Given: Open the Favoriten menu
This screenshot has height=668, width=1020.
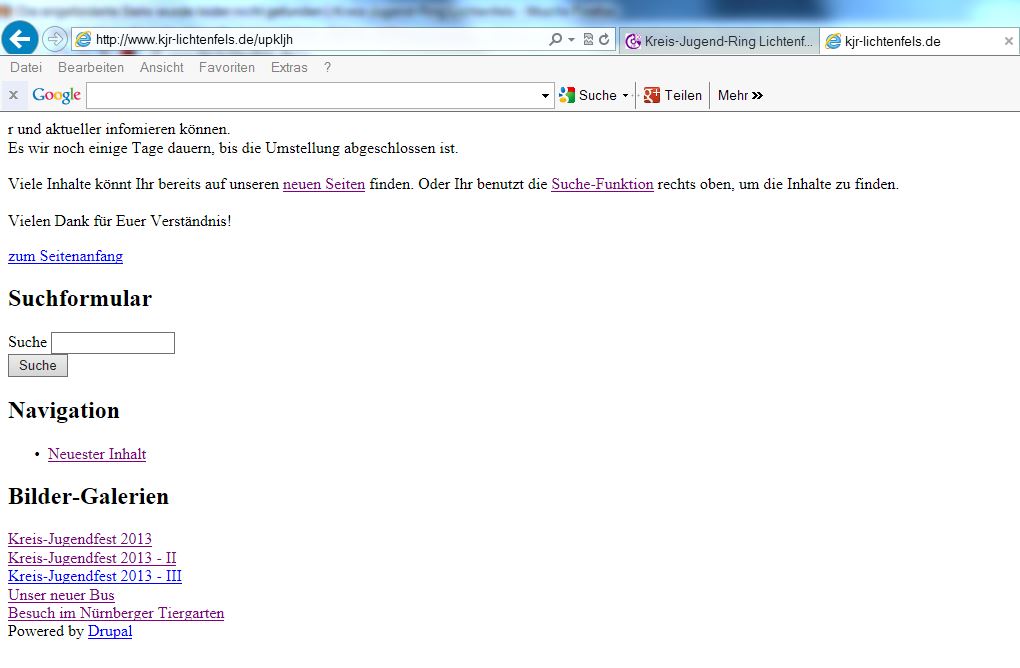Looking at the screenshot, I should pyautogui.click(x=227, y=67).
